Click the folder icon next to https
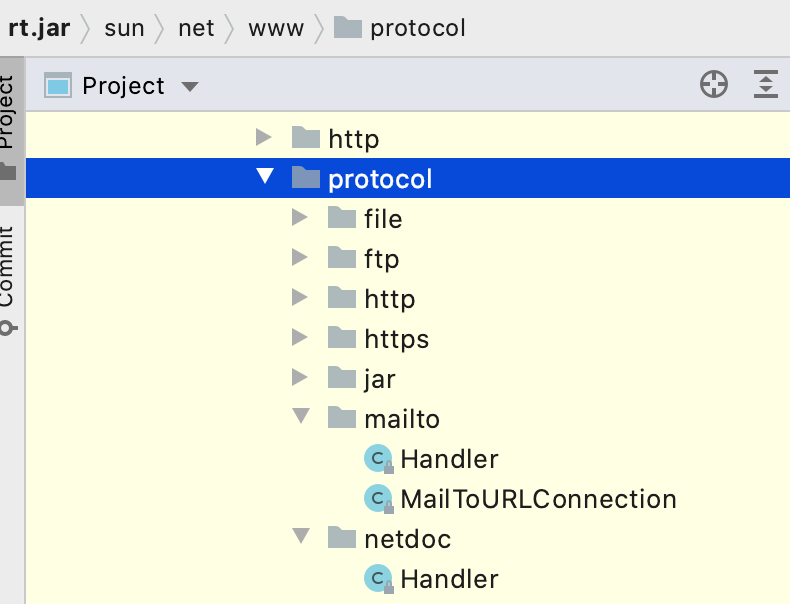The width and height of the screenshot is (790, 604). (x=342, y=338)
